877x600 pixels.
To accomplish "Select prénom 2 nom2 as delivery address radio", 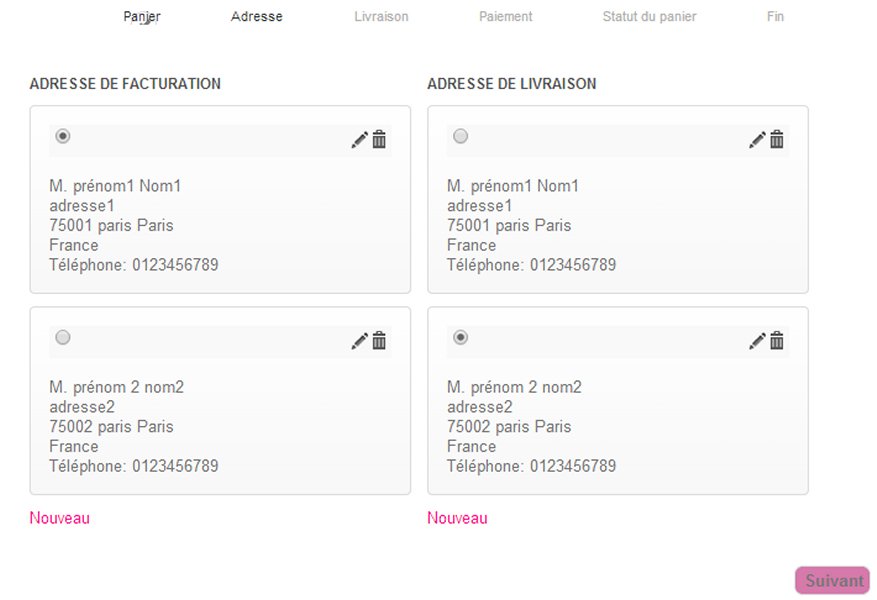I will tap(460, 337).
